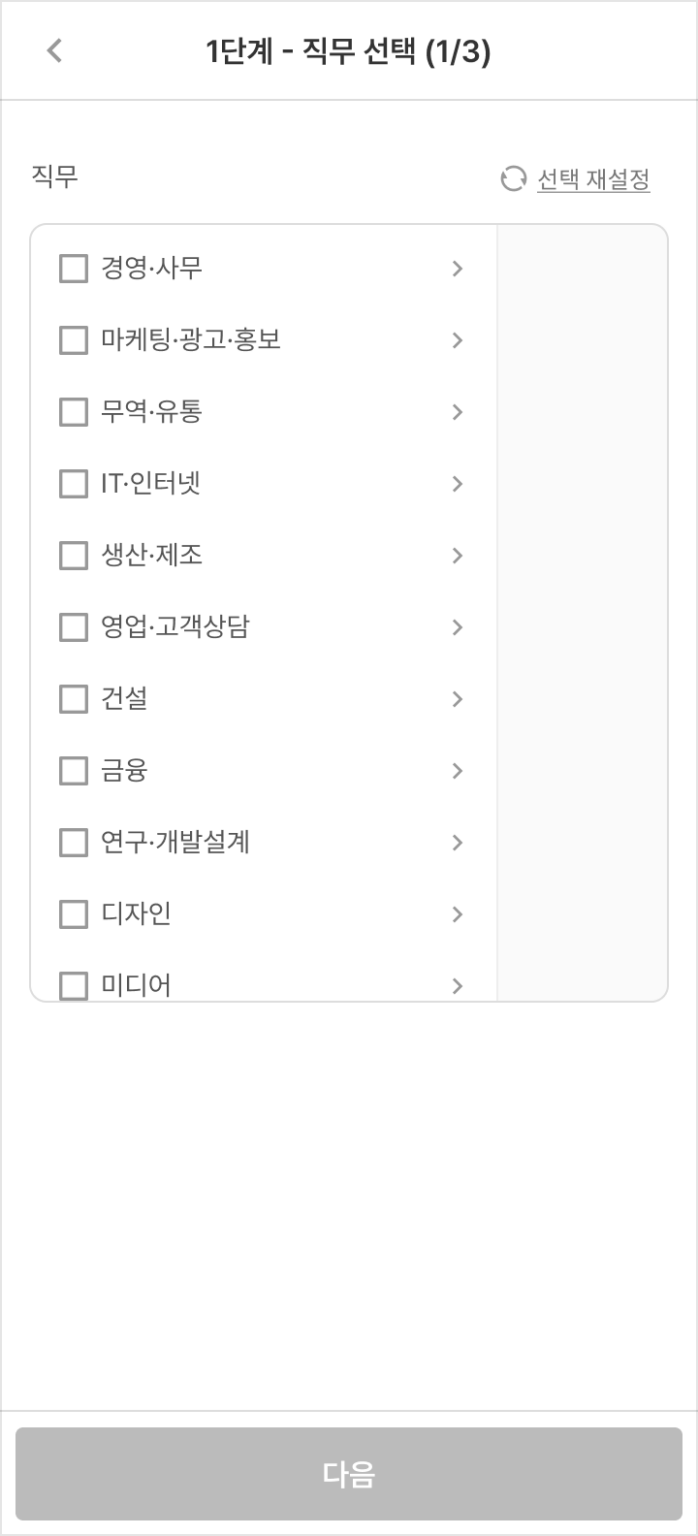Viewport: 698px width, 1536px height.
Task: Check the 경영·사무 checkbox
Action: pos(74,269)
